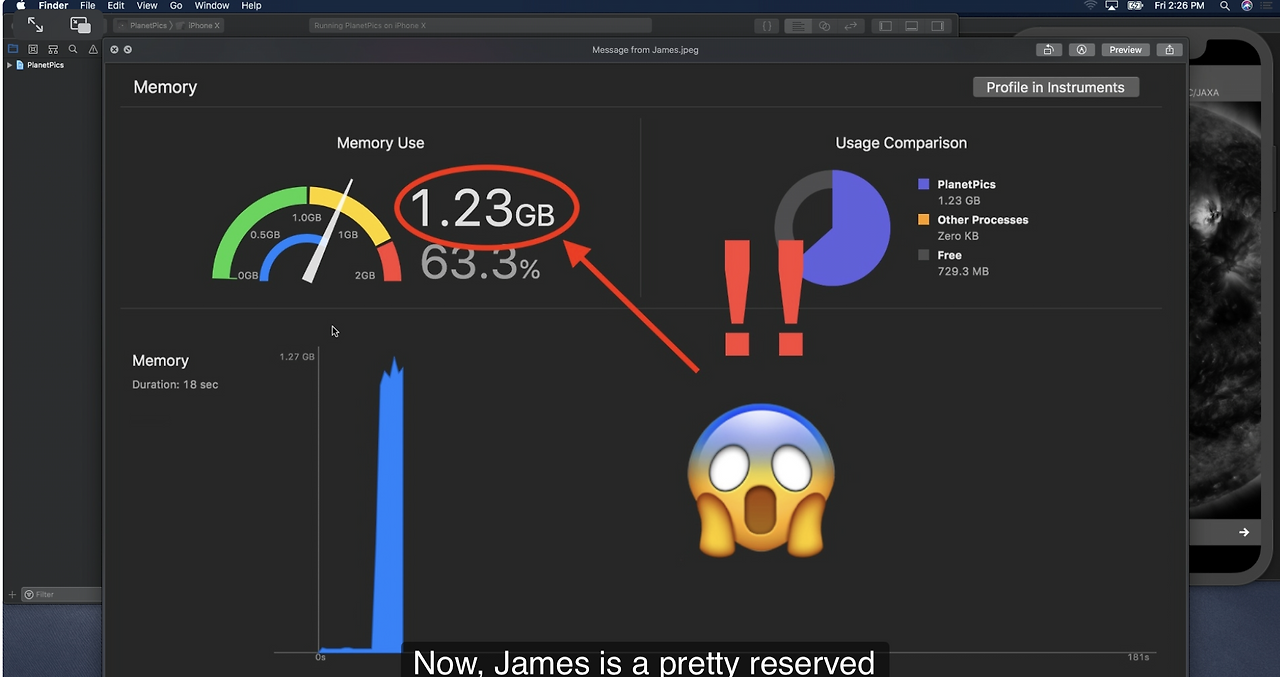1280x677 pixels.
Task: Choose the iPhone X run destination
Action: pyautogui.click(x=203, y=25)
